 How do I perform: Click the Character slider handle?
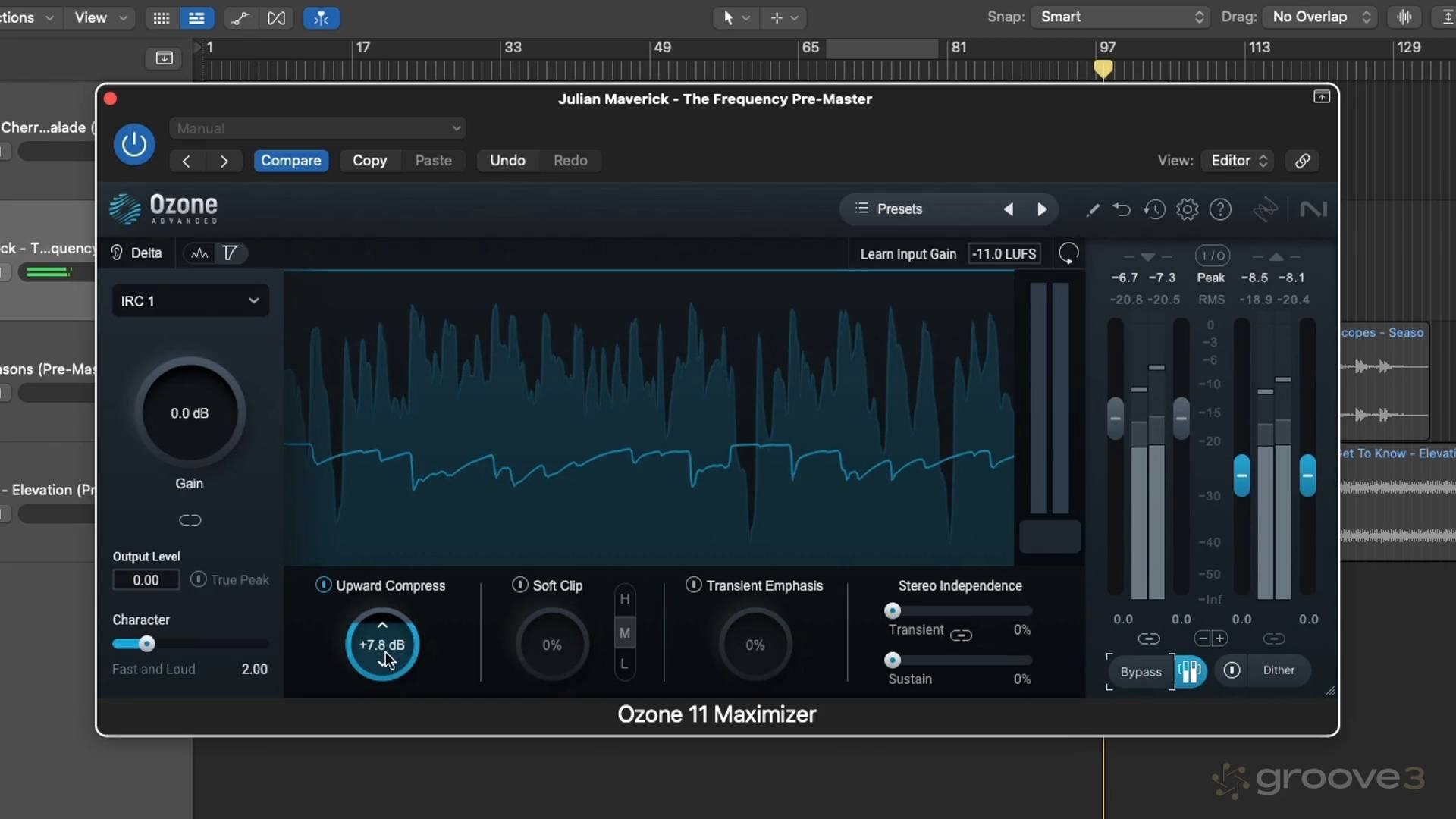pyautogui.click(x=146, y=644)
